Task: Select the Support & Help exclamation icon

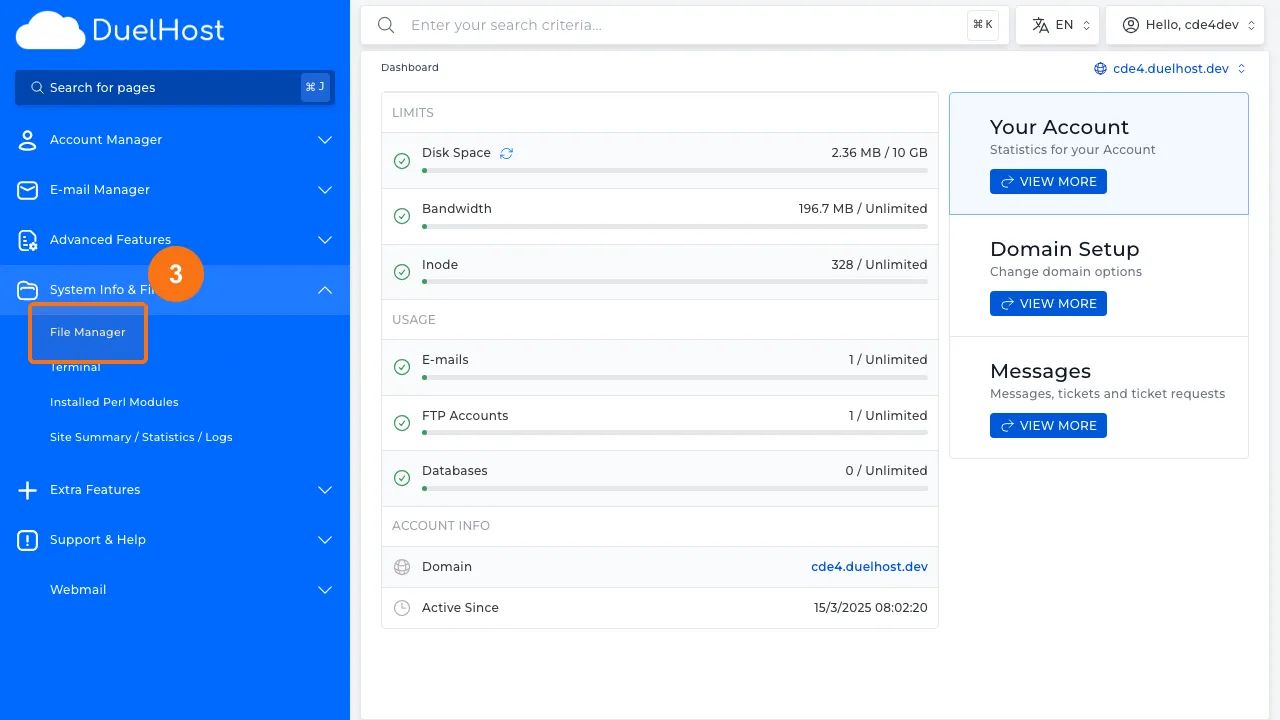Action: (27, 540)
